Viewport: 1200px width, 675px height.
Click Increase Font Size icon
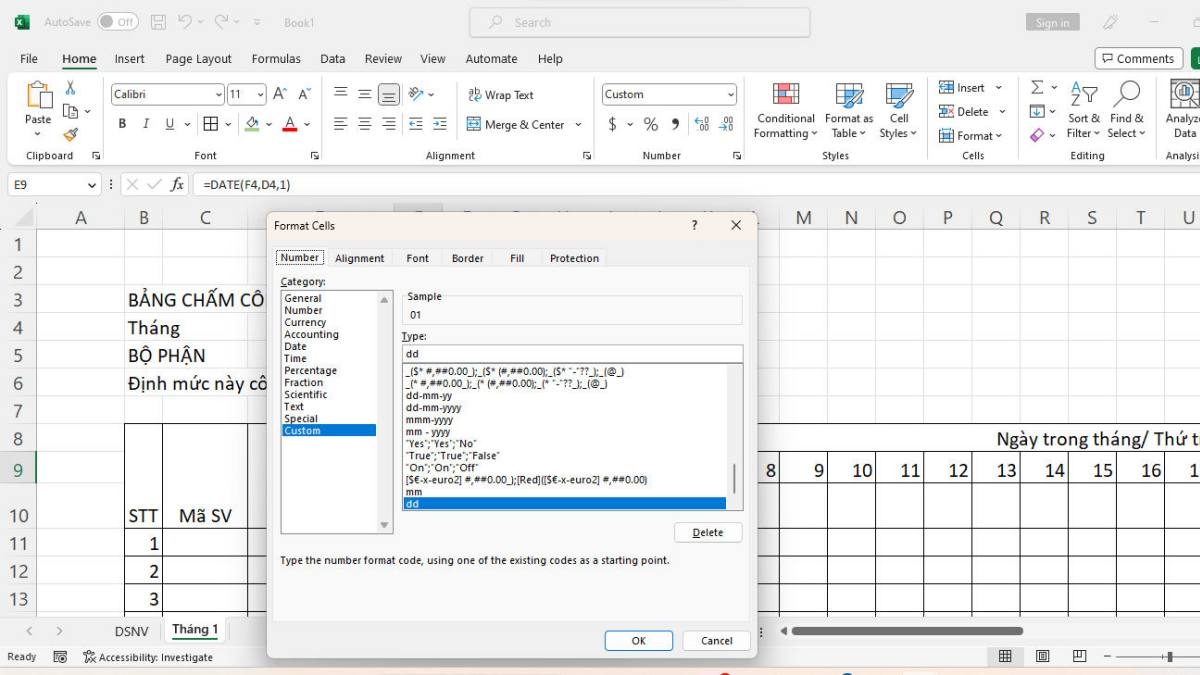pos(281,94)
